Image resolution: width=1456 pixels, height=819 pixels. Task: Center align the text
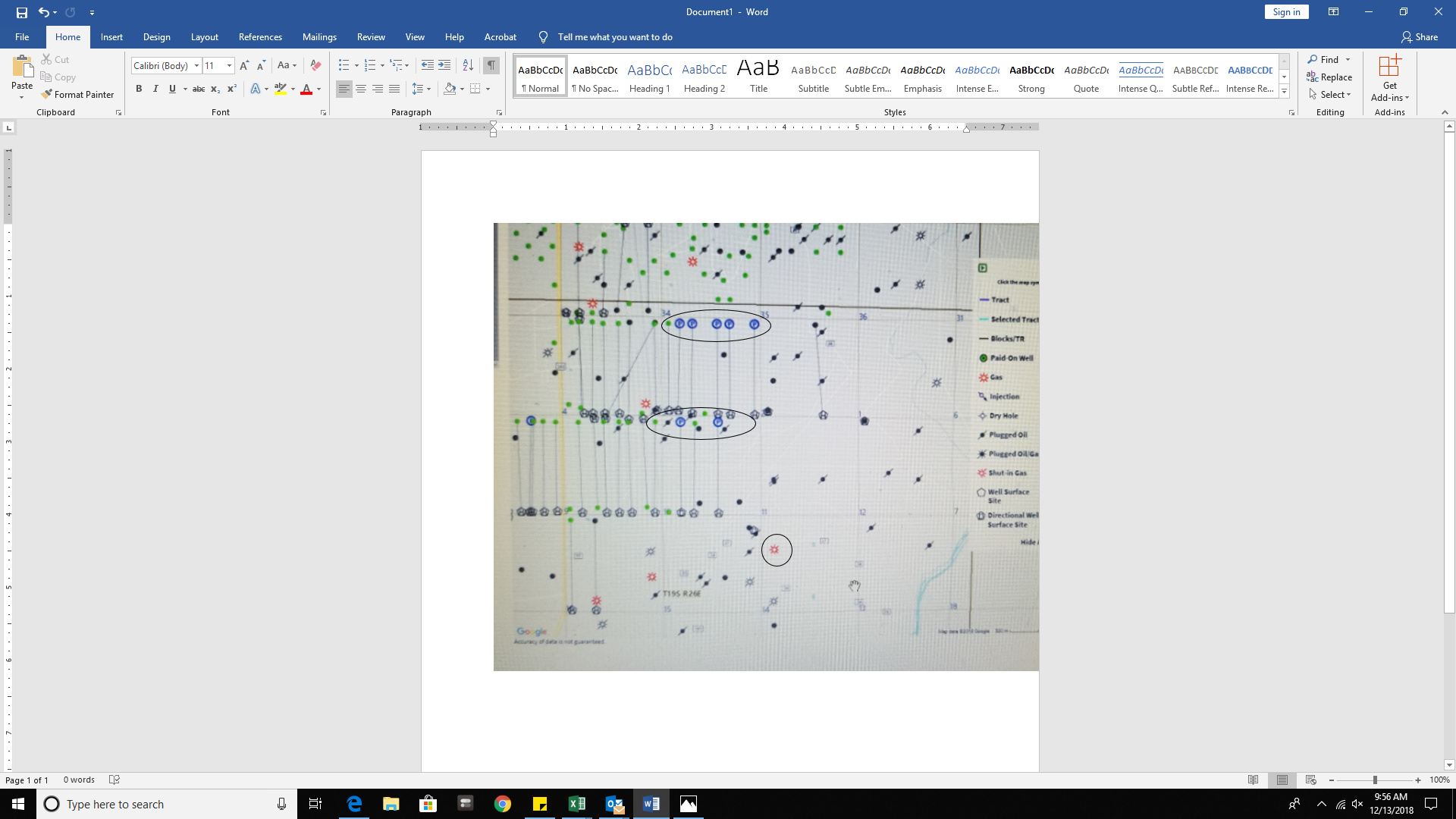[x=361, y=89]
